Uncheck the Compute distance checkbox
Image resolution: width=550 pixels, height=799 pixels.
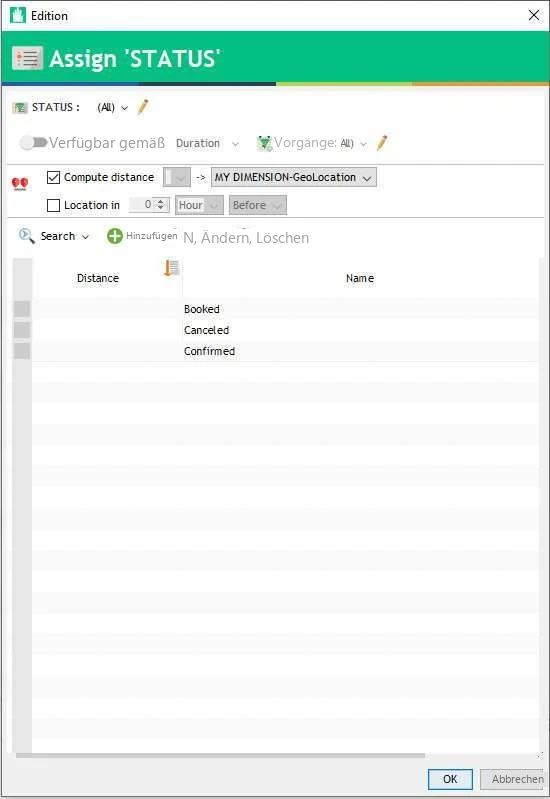(54, 177)
